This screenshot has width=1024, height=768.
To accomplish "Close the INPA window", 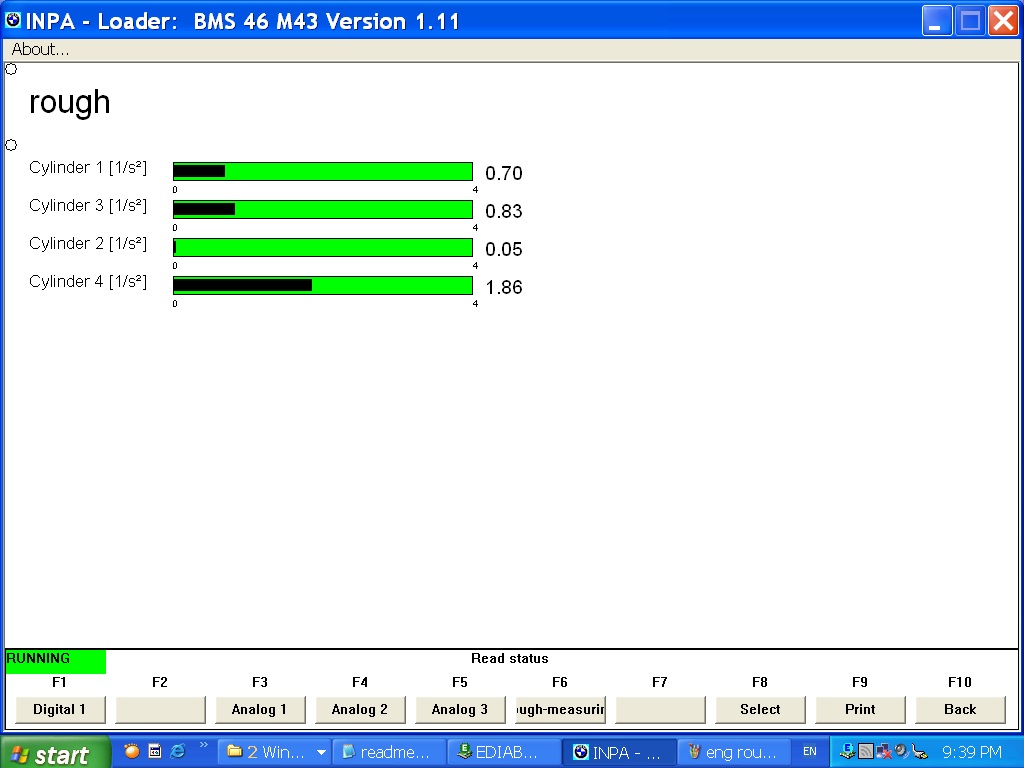I will (x=1004, y=21).
